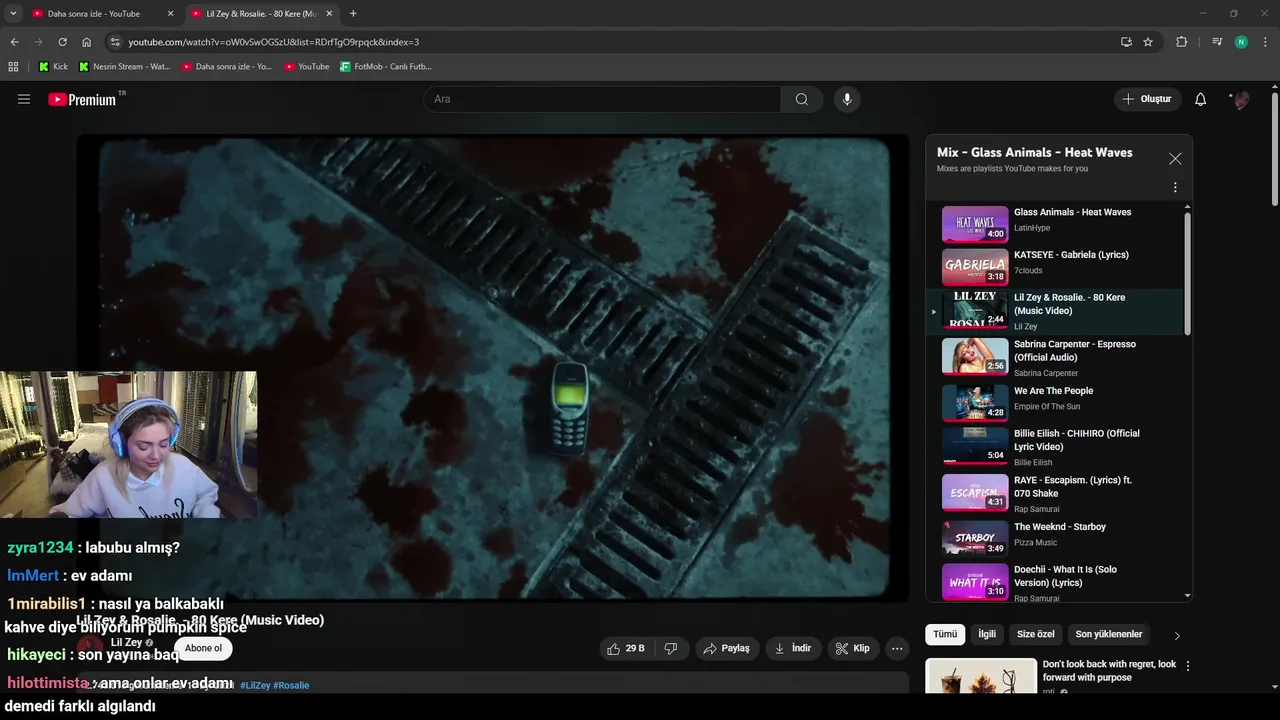This screenshot has width=1280, height=720.
Task: Select the İlgili filter chip
Action: (987, 634)
